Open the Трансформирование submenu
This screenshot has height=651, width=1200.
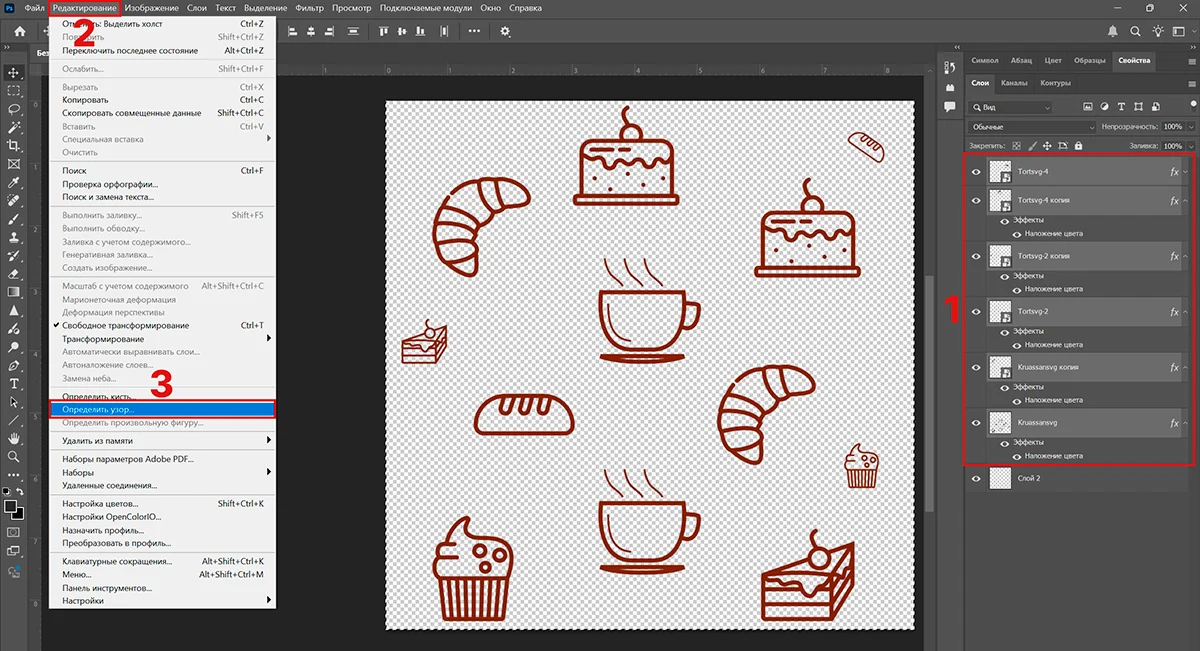[x=162, y=339]
